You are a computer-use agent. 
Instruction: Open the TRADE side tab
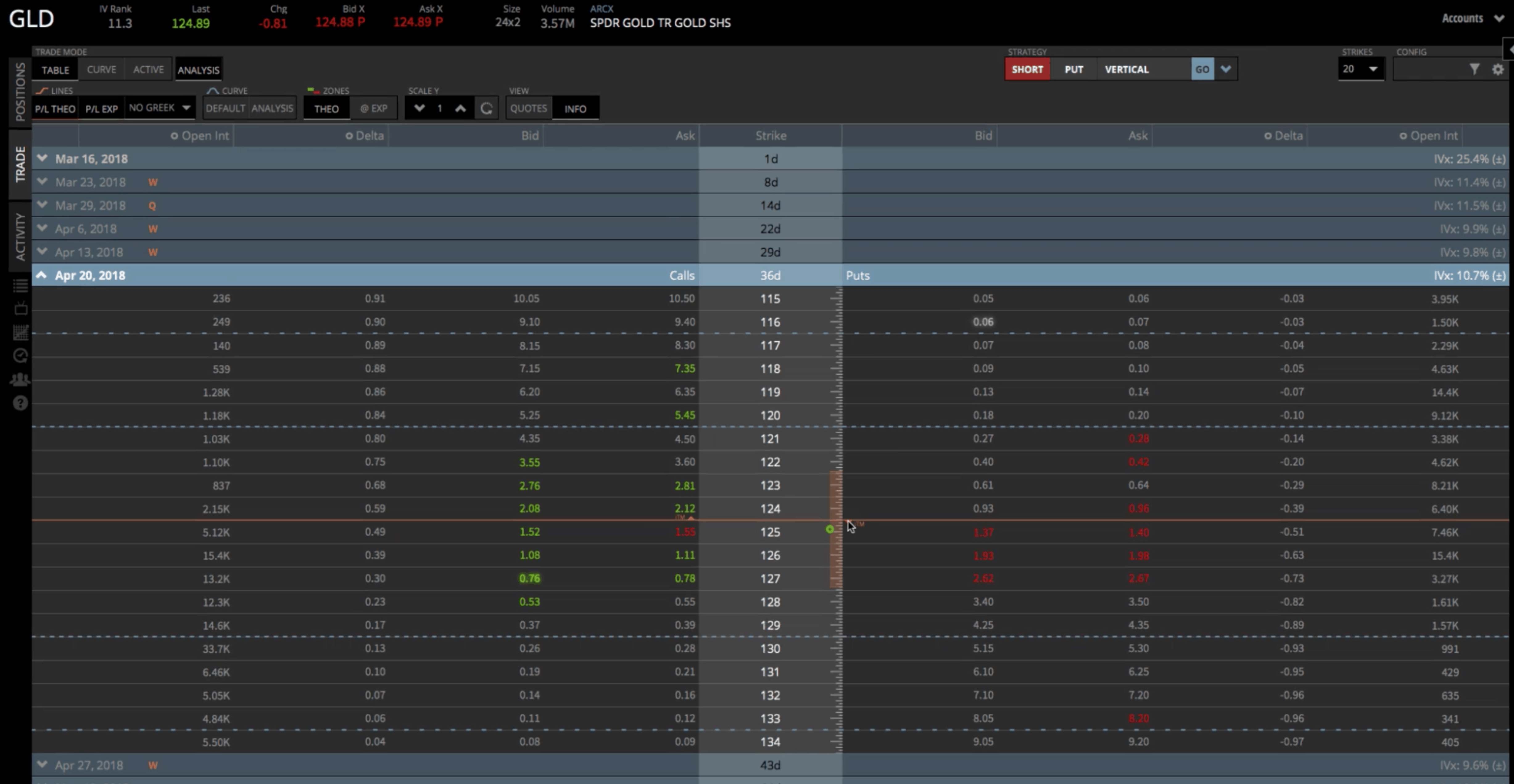(x=20, y=165)
